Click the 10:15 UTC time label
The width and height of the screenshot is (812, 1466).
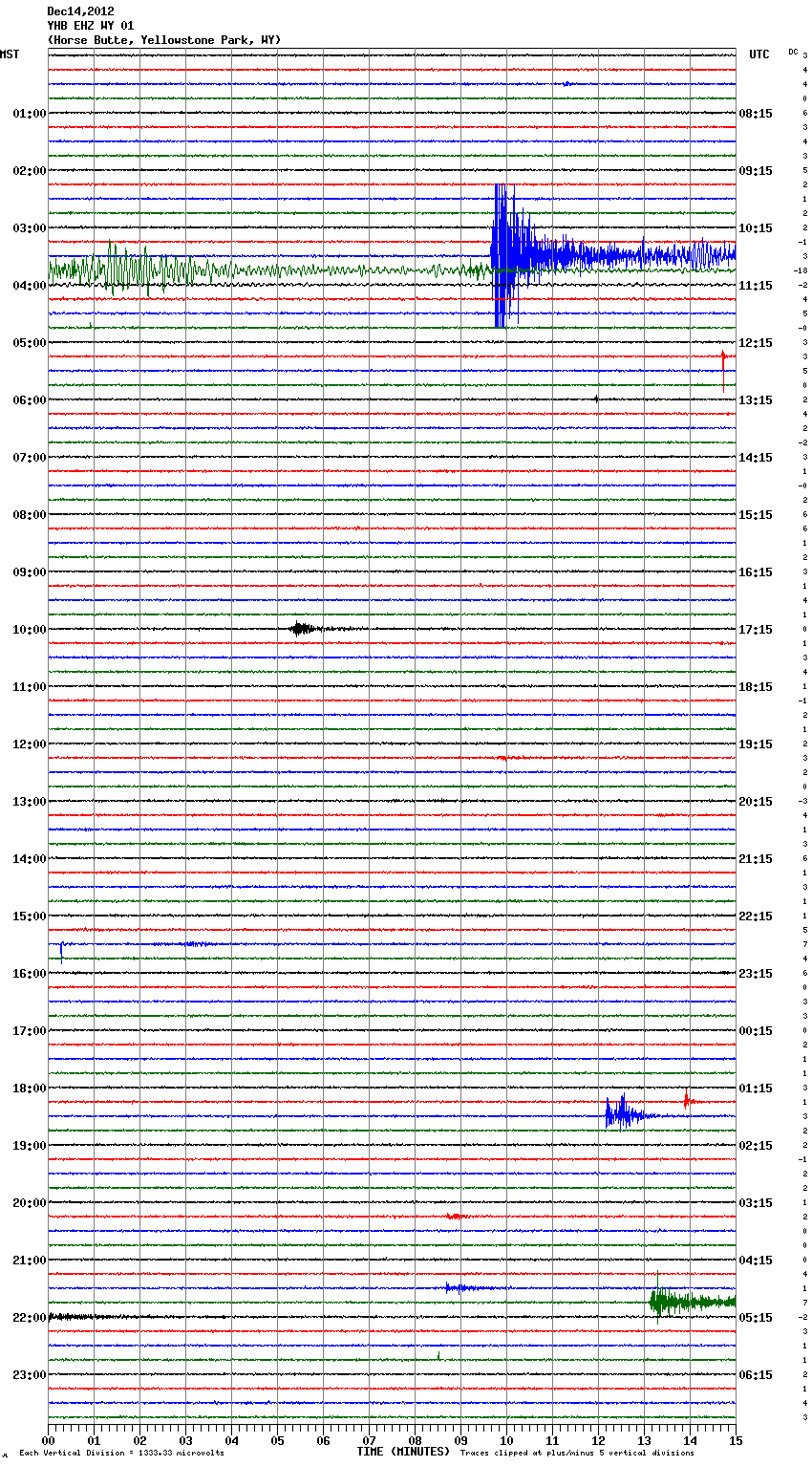click(756, 228)
